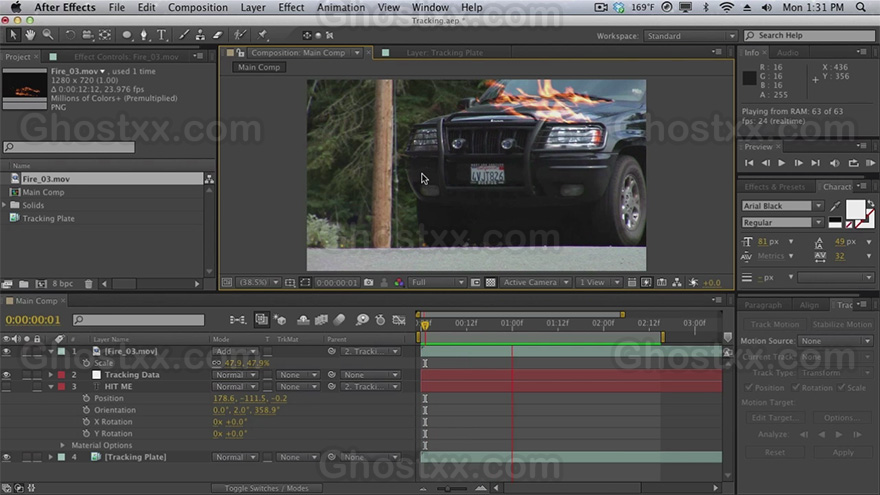The height and width of the screenshot is (495, 880).
Task: Open the Workspace Standard dropdown
Action: (690, 36)
